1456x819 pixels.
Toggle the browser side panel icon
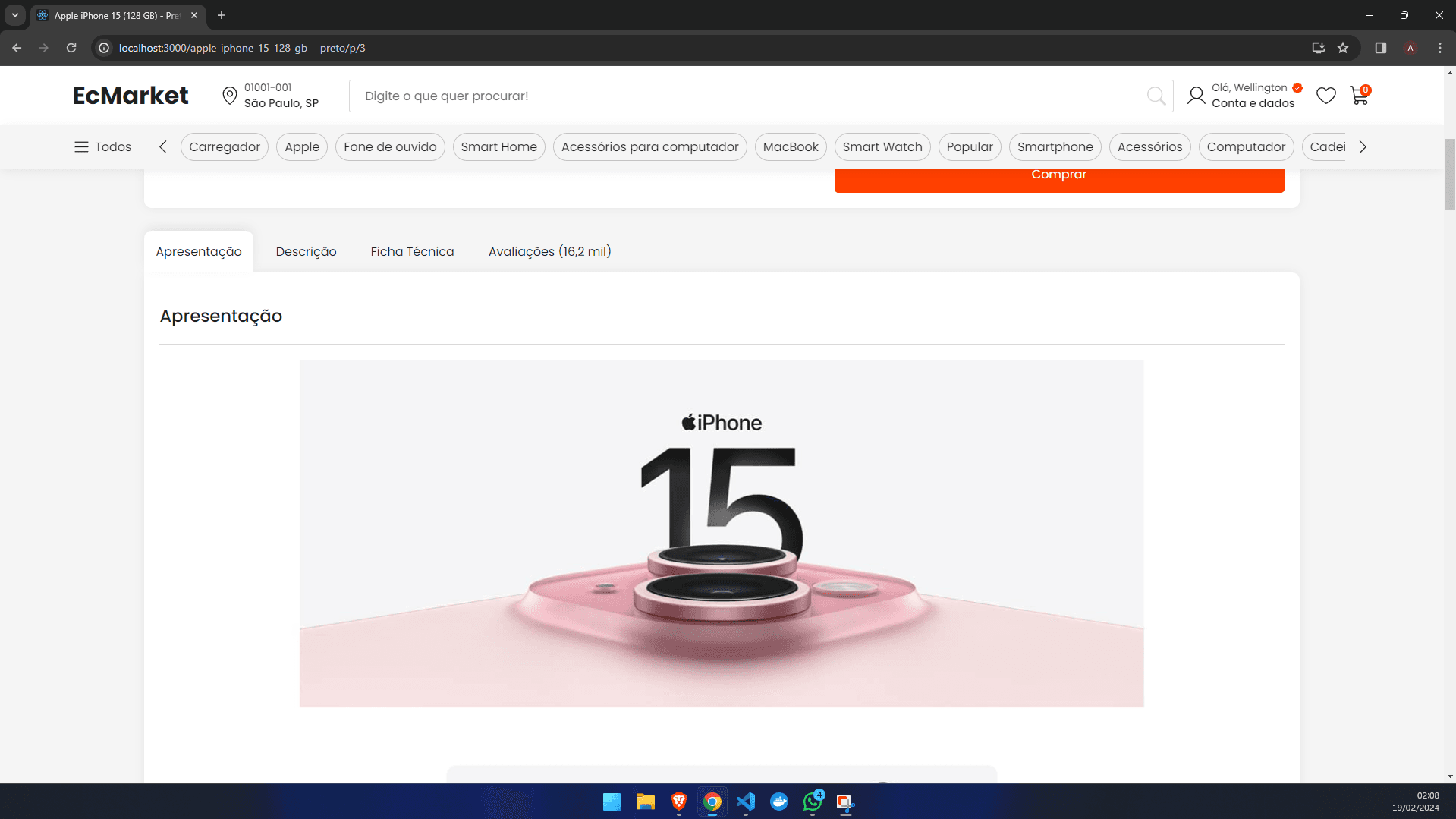tap(1381, 48)
